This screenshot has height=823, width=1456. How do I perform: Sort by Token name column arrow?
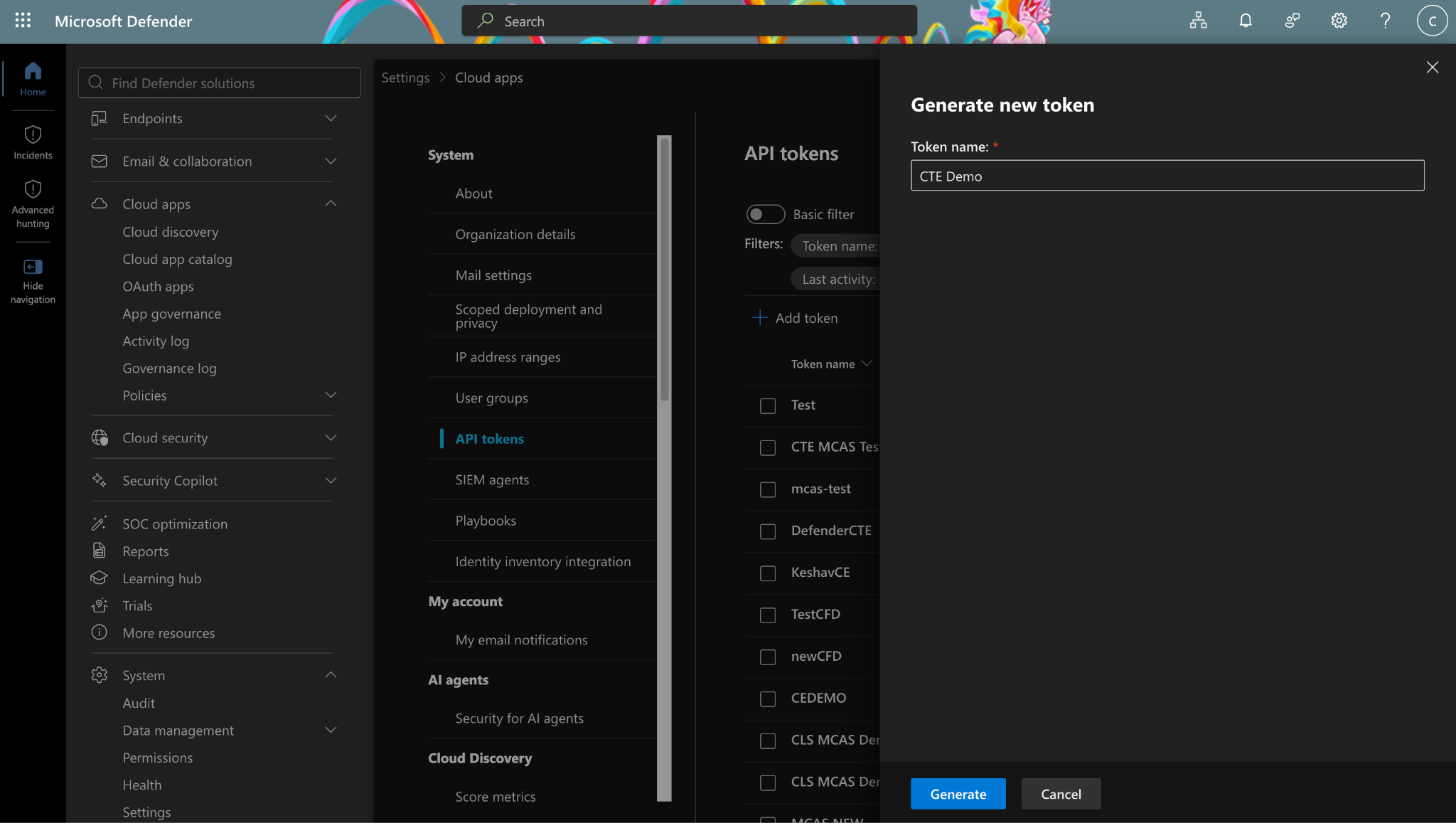(x=867, y=363)
